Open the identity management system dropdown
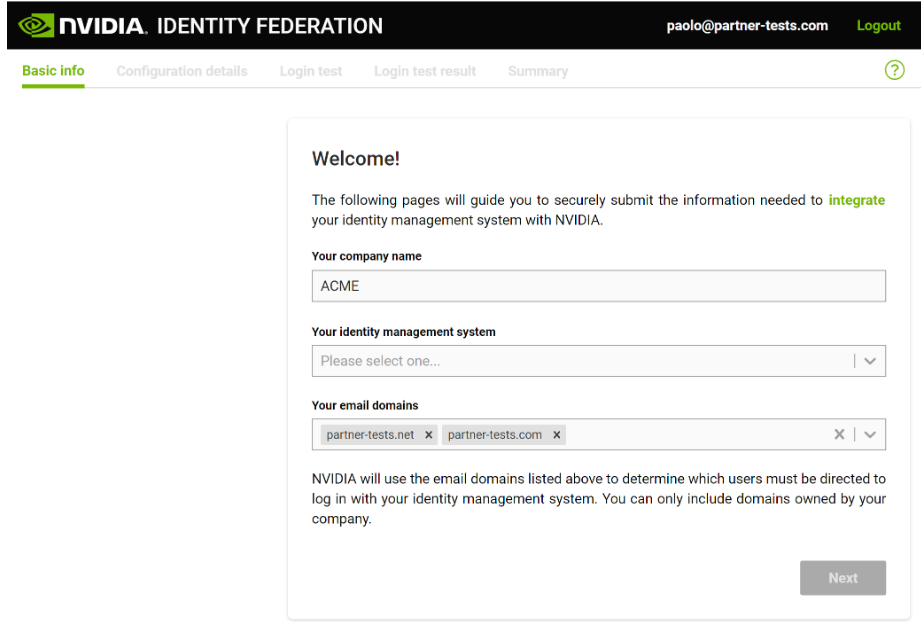921x642 pixels. click(599, 361)
